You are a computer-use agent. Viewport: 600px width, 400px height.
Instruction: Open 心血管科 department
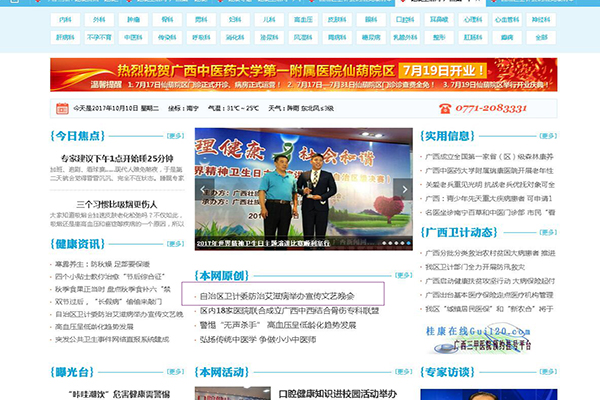tap(507, 20)
